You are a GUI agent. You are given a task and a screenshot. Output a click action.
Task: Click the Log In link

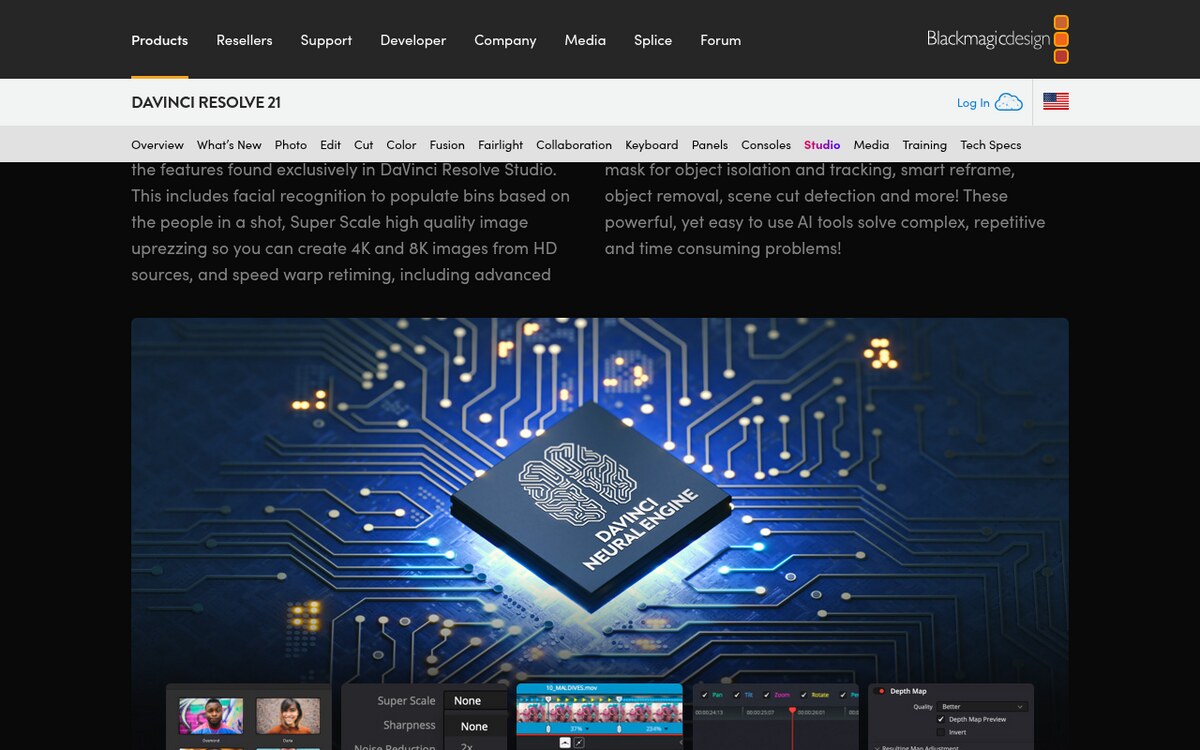[973, 103]
